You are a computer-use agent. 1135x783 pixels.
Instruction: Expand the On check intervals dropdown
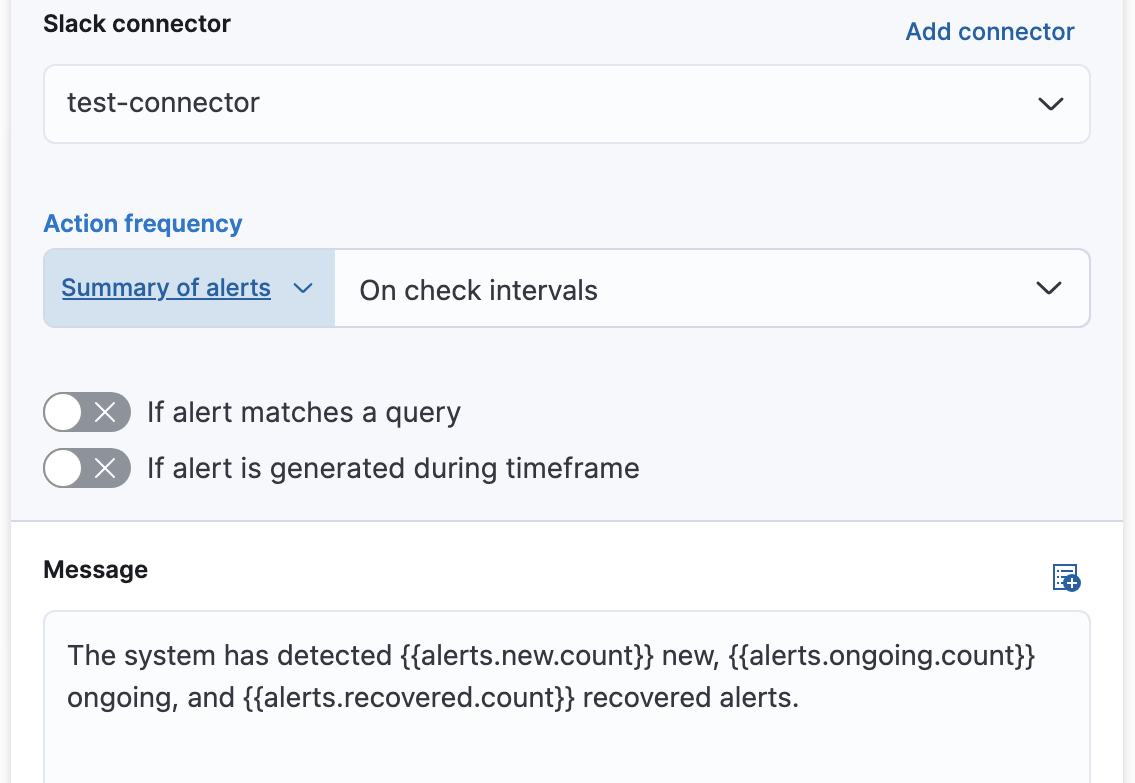click(711, 288)
